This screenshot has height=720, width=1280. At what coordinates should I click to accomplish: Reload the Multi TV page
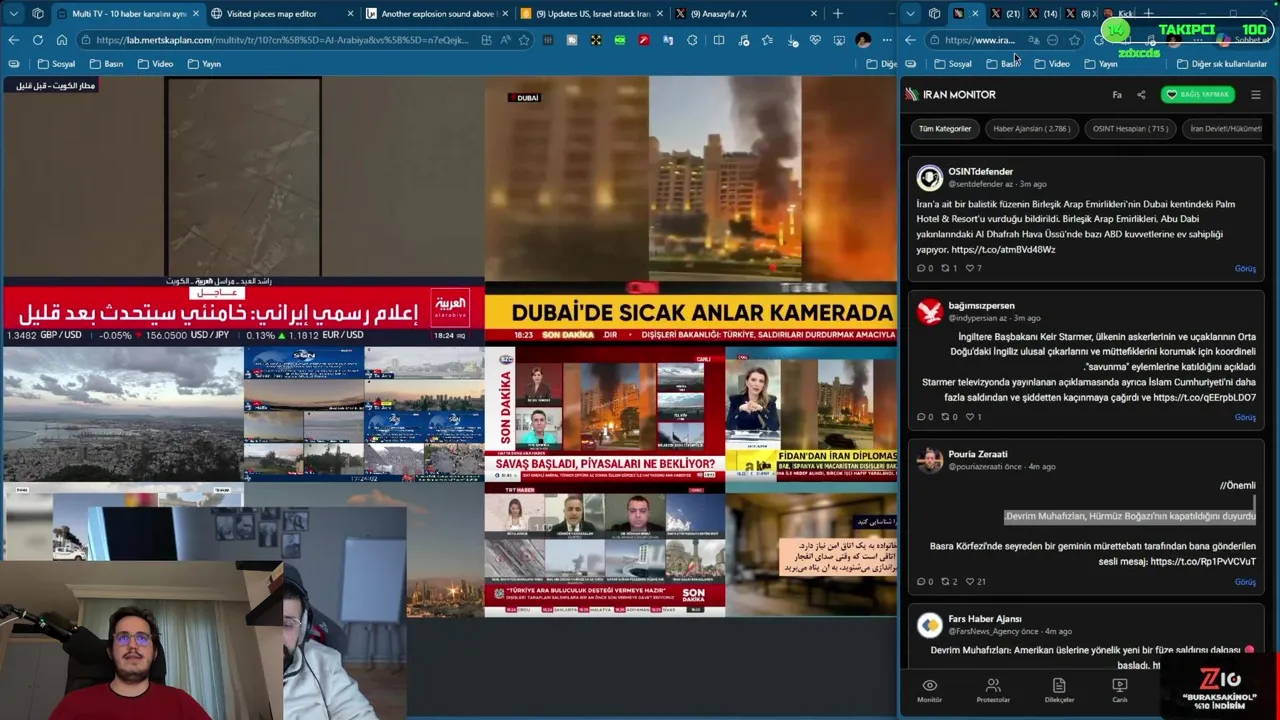38,40
